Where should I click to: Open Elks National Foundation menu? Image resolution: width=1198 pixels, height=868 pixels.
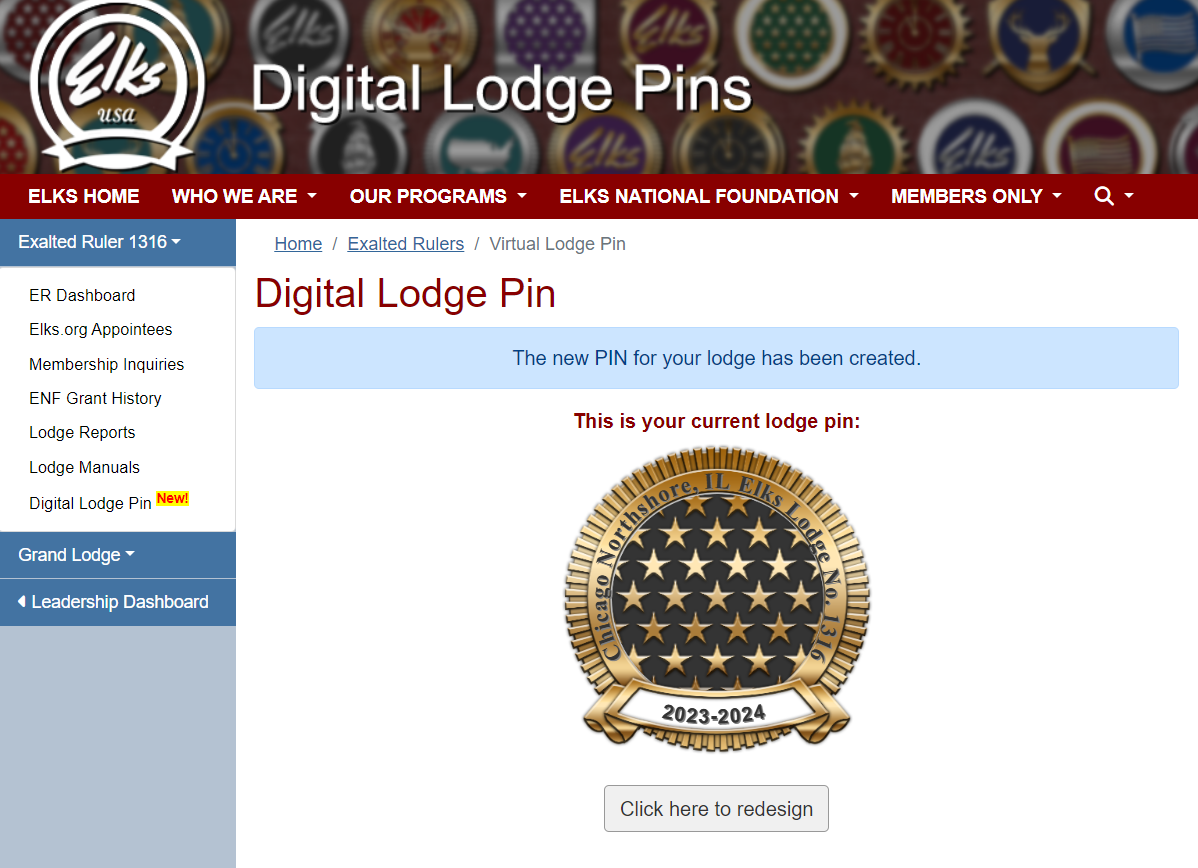click(708, 196)
